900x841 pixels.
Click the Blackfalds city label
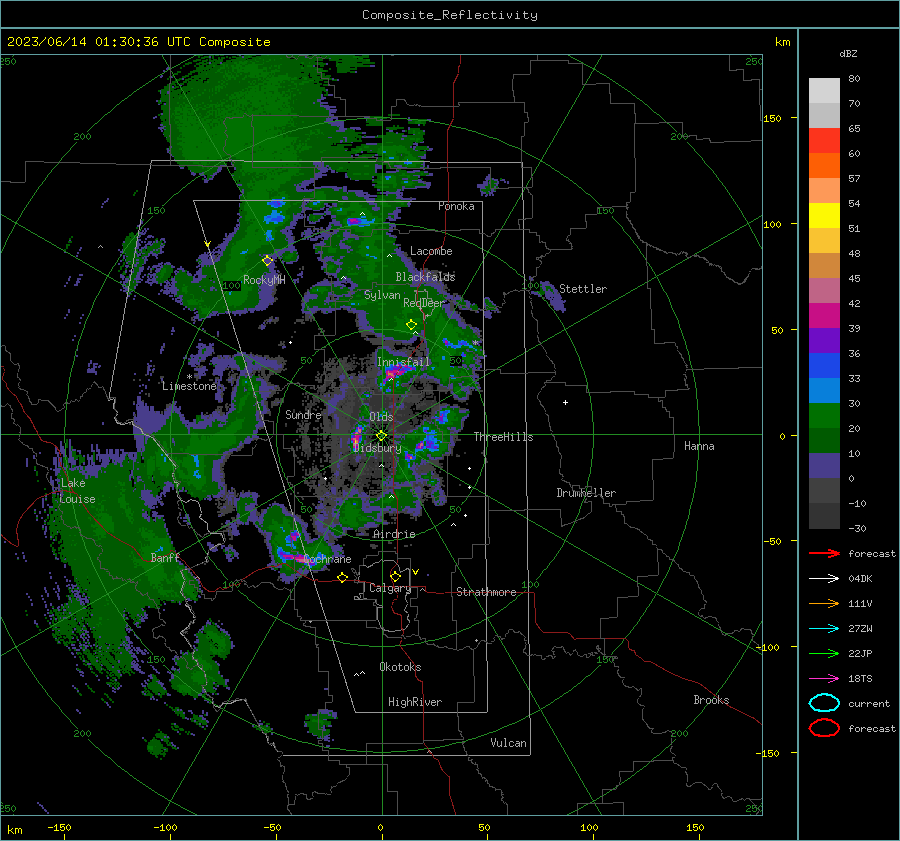[x=425, y=277]
